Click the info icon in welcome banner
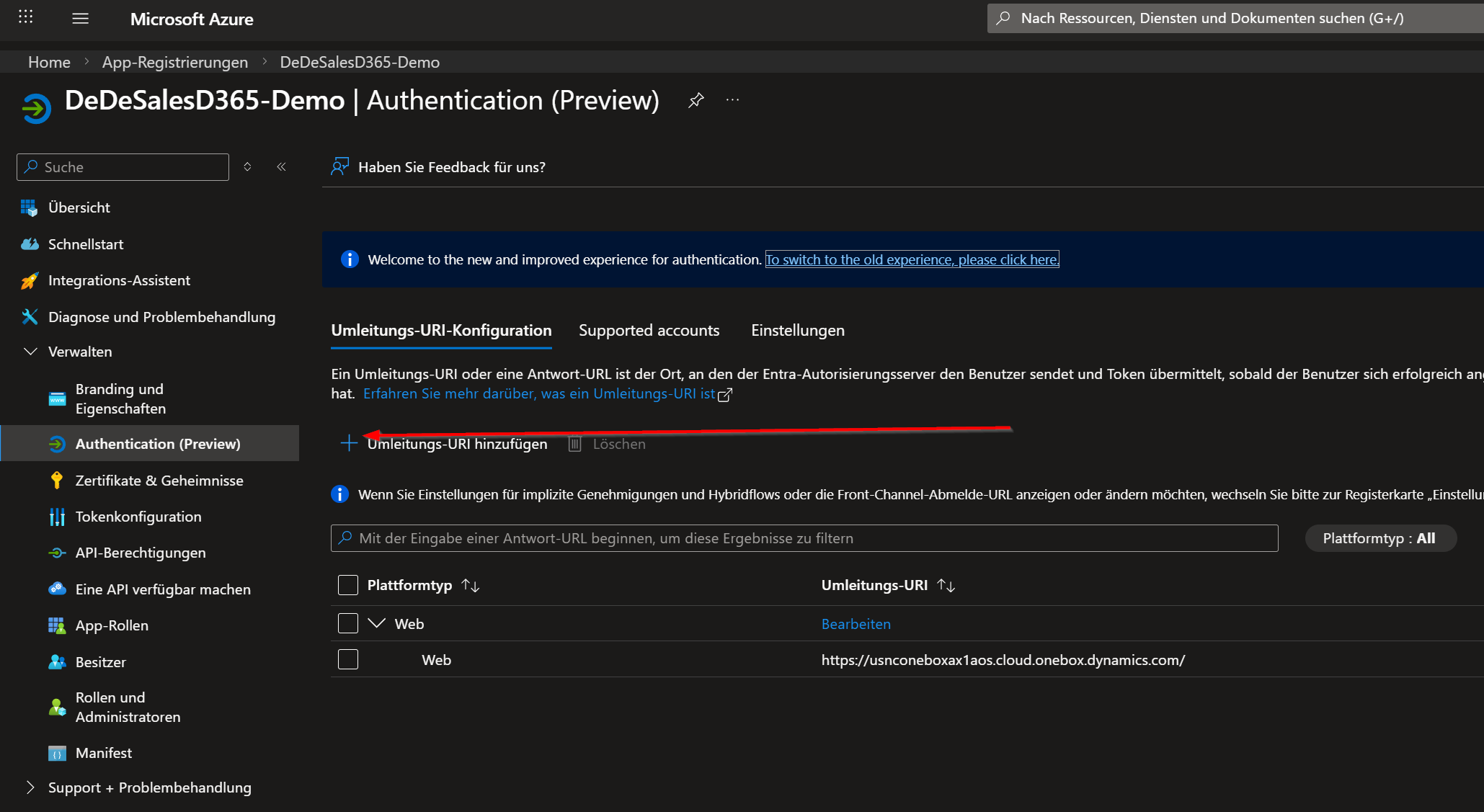 click(350, 259)
